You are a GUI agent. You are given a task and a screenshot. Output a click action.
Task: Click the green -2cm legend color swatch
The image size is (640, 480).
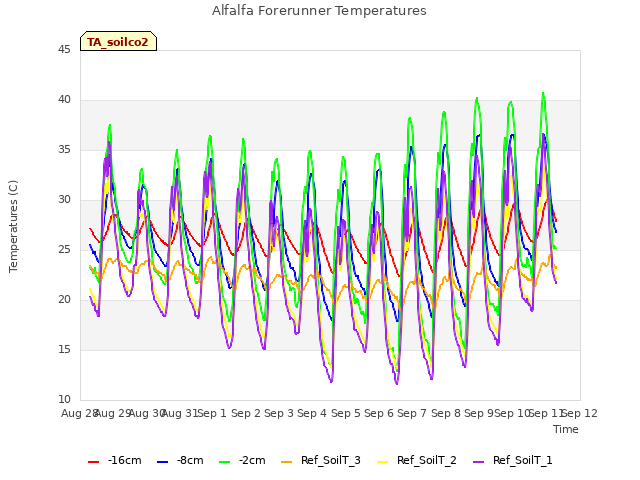pyautogui.click(x=224, y=462)
